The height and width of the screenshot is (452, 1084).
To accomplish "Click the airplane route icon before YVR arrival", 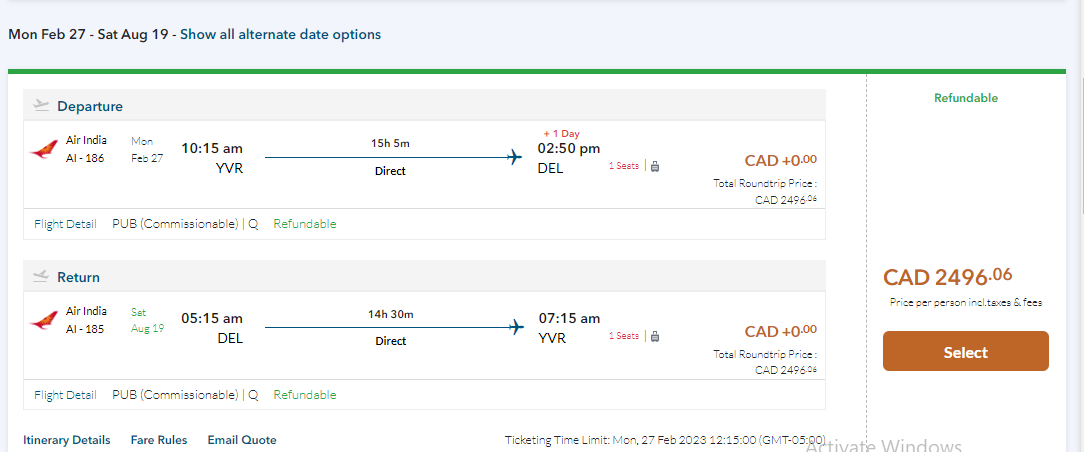I will click(x=515, y=327).
